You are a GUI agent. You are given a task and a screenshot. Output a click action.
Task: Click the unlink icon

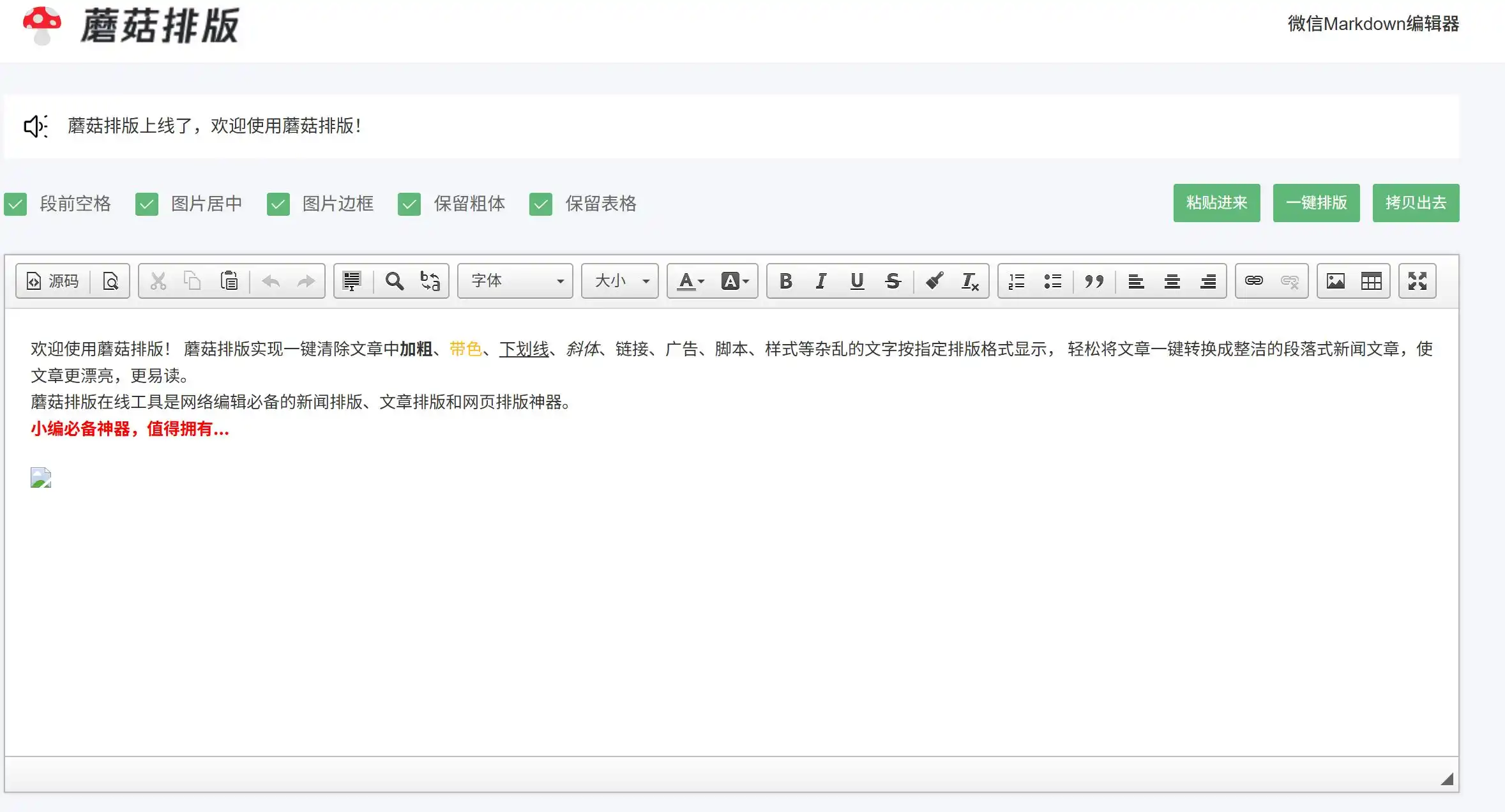[1290, 281]
